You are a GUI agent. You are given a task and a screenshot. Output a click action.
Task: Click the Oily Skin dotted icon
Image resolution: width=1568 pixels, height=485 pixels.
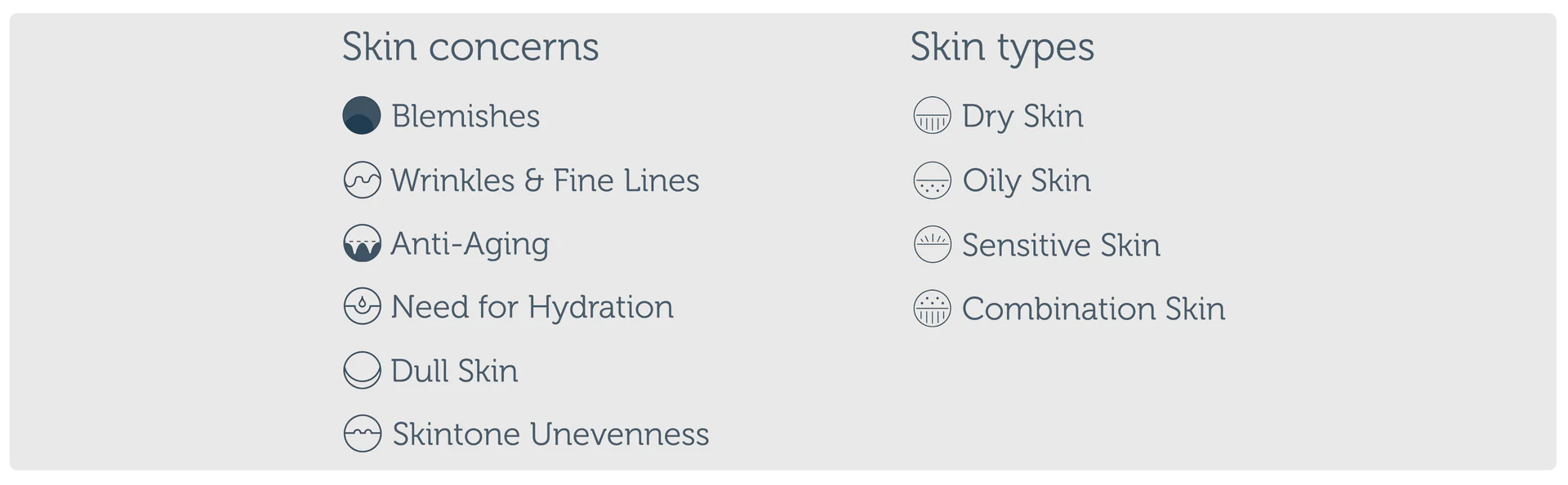(932, 180)
